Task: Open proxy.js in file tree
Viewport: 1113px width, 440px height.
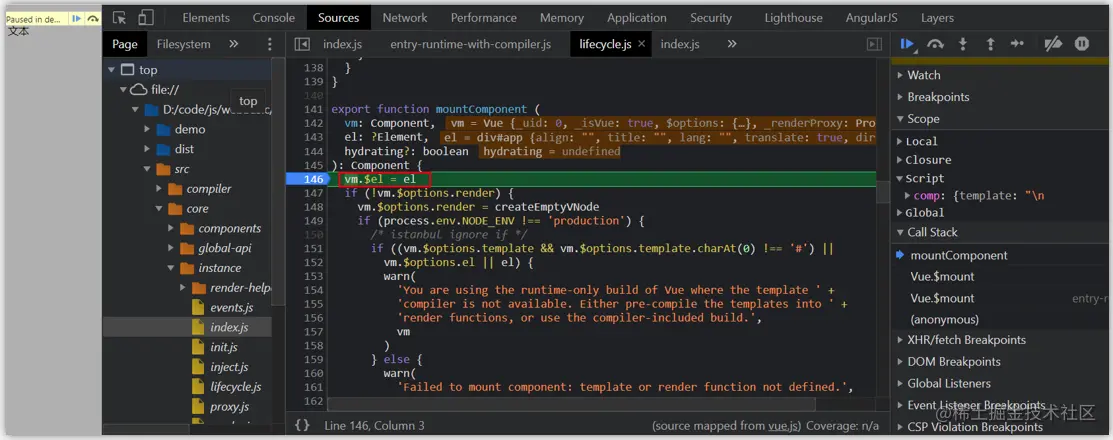Action: (x=229, y=407)
